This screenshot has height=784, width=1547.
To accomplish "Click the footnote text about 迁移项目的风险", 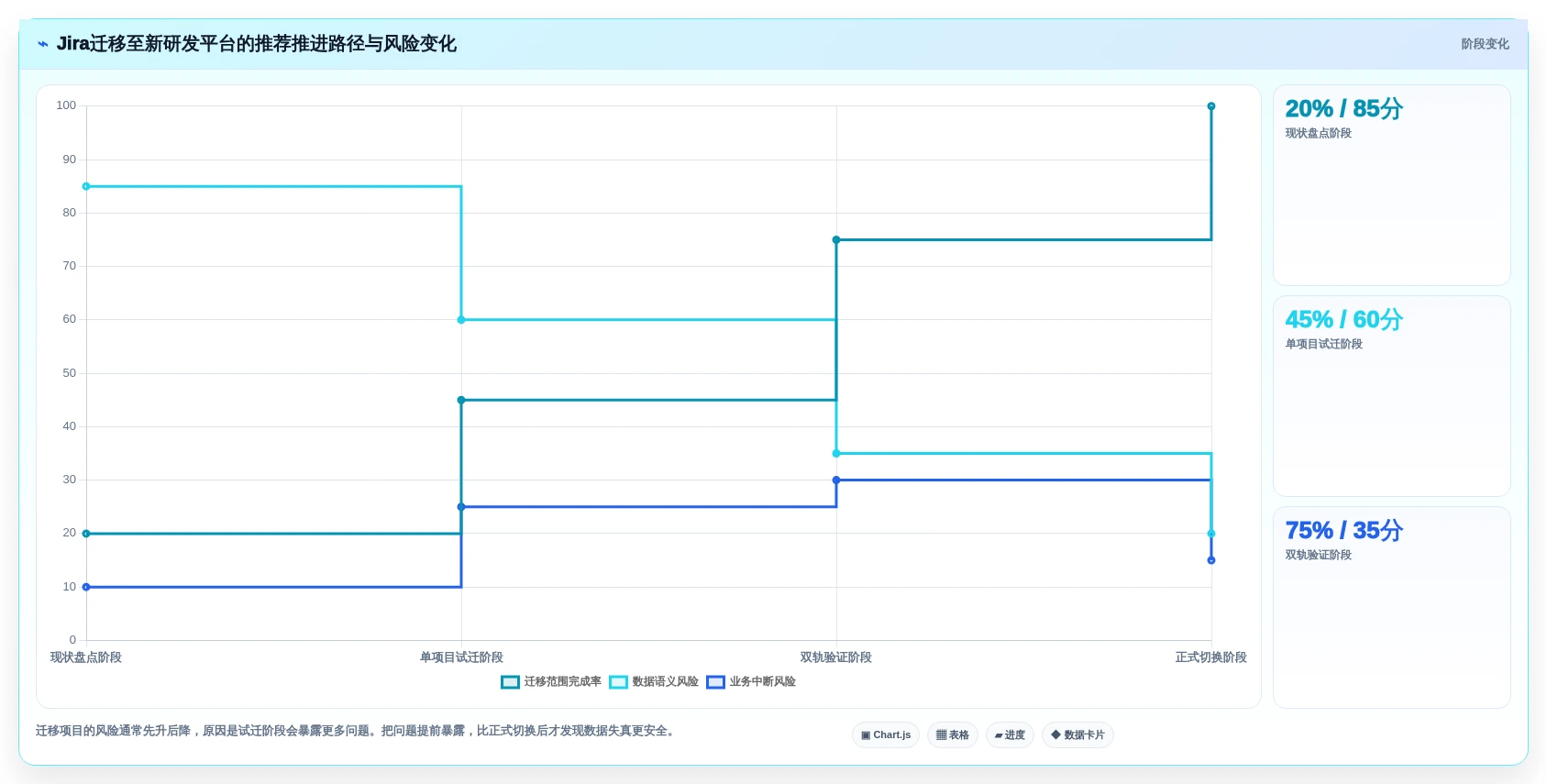I will [357, 731].
